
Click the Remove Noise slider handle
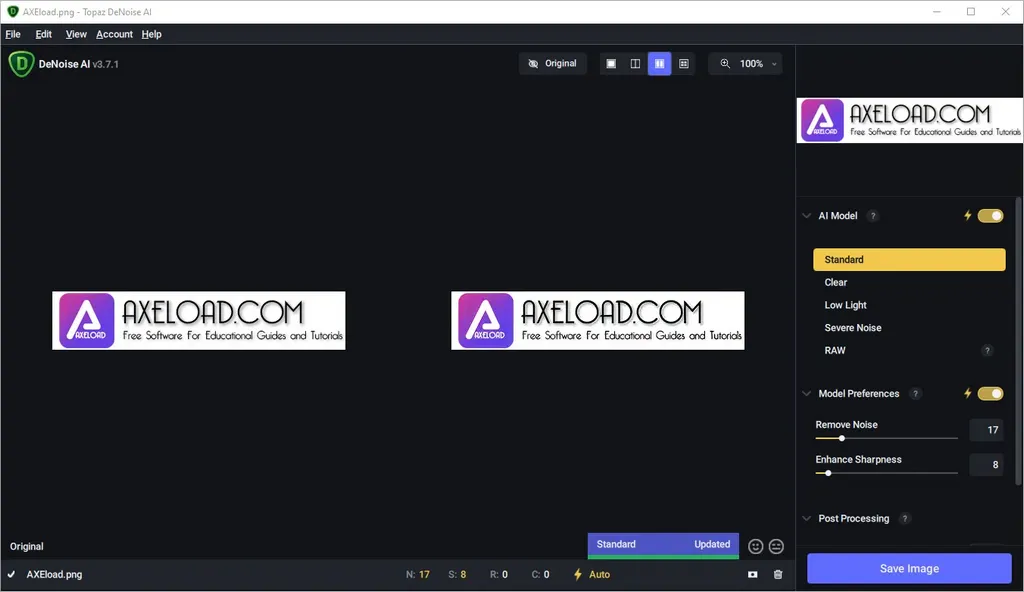pyautogui.click(x=842, y=438)
